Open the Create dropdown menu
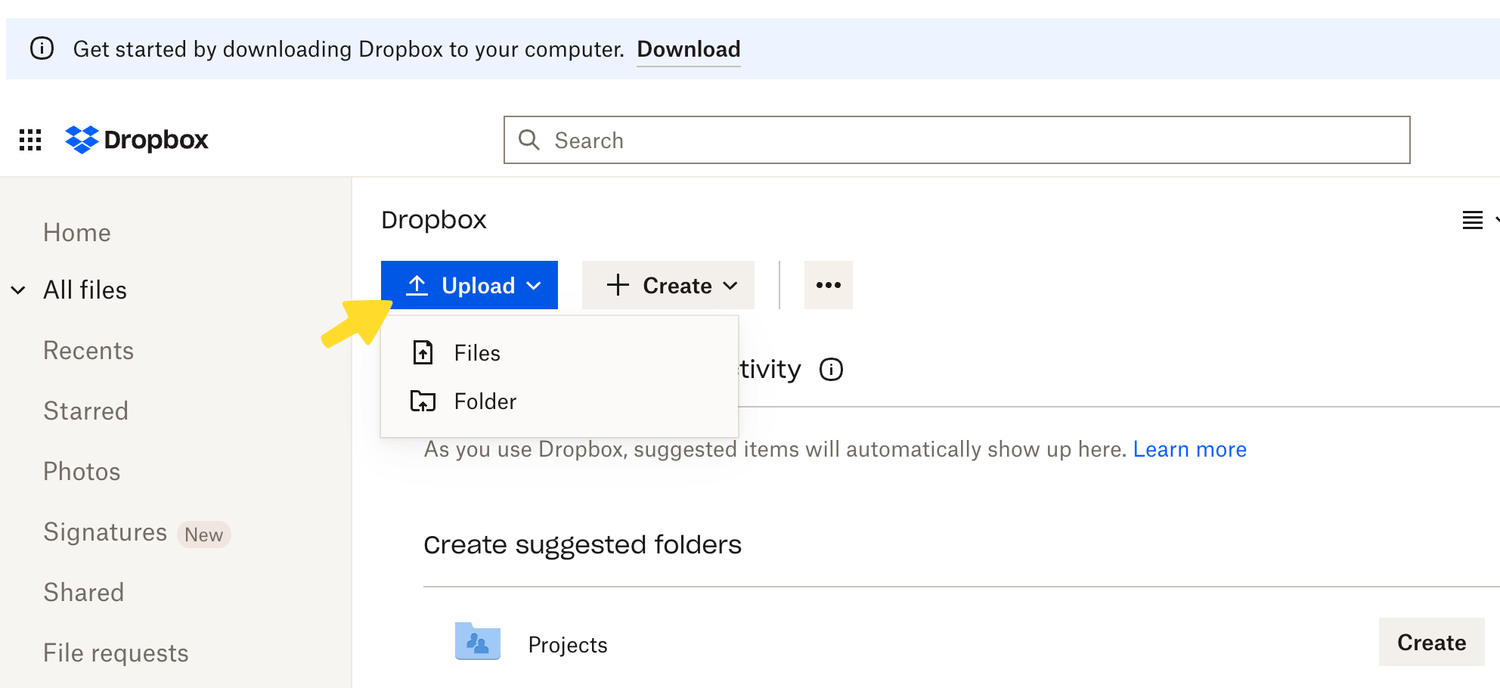Screen dimensions: 1500x688 pos(668,285)
